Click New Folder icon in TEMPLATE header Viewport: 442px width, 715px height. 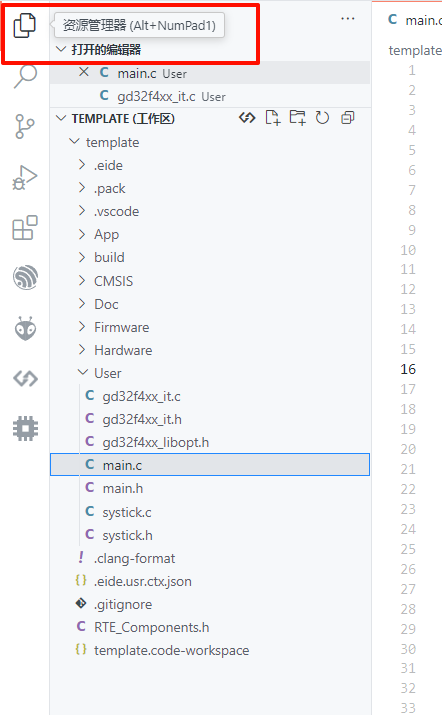point(297,118)
